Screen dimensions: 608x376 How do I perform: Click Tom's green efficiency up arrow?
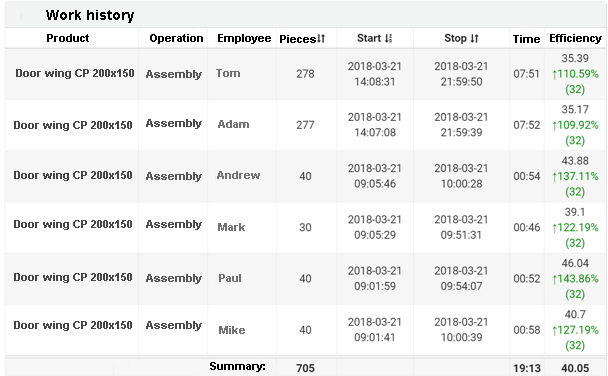(x=554, y=74)
